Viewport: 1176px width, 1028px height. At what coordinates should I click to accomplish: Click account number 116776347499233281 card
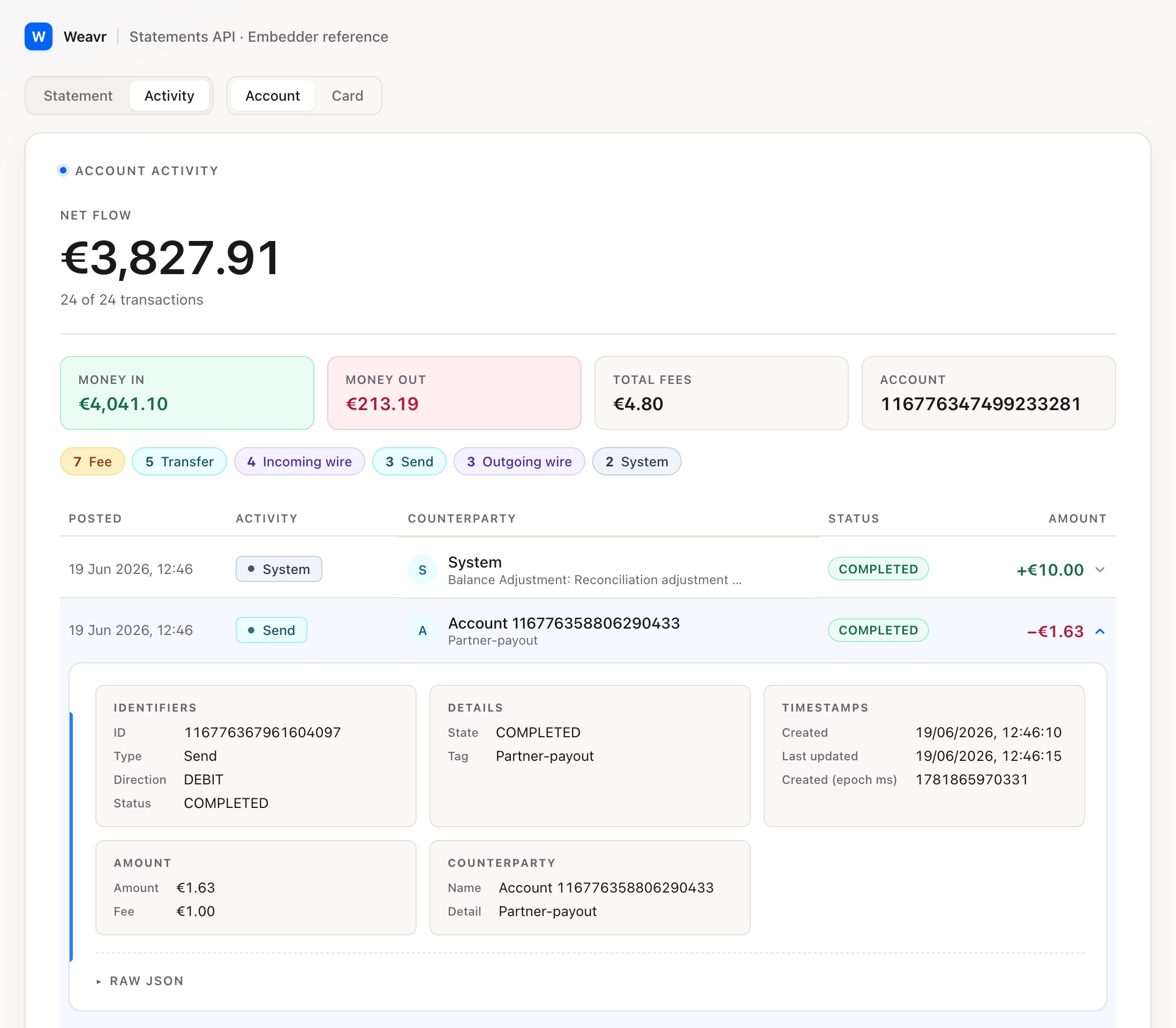coord(989,393)
